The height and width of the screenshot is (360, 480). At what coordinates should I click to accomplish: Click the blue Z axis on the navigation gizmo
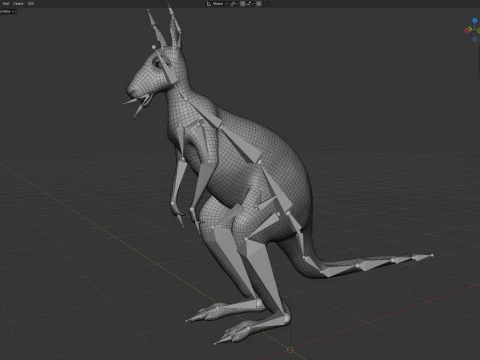[475, 20]
